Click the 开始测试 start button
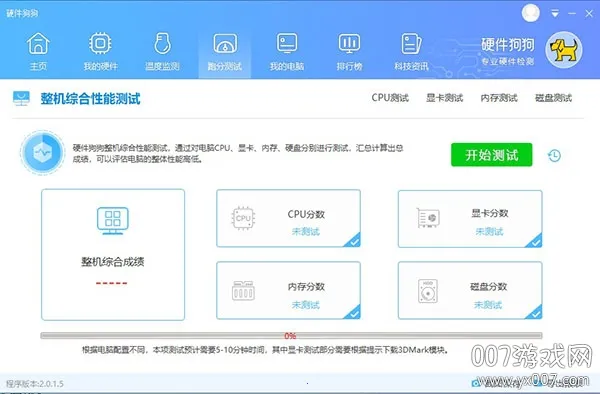 pos(492,155)
